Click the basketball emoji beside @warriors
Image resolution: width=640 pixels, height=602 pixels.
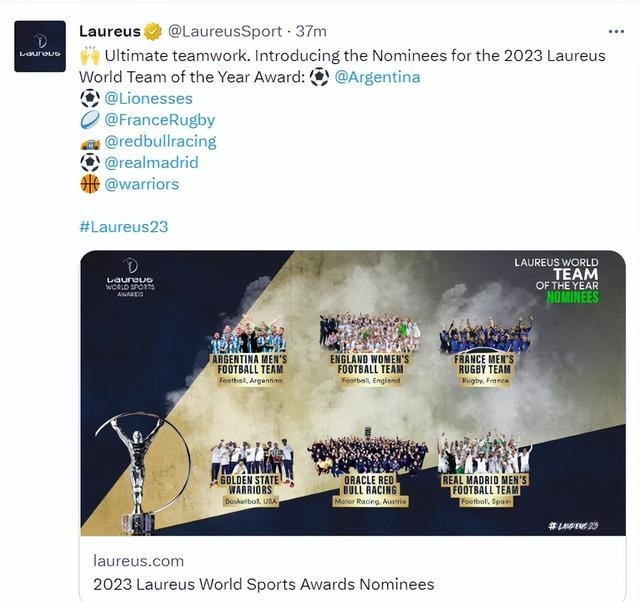pos(90,184)
